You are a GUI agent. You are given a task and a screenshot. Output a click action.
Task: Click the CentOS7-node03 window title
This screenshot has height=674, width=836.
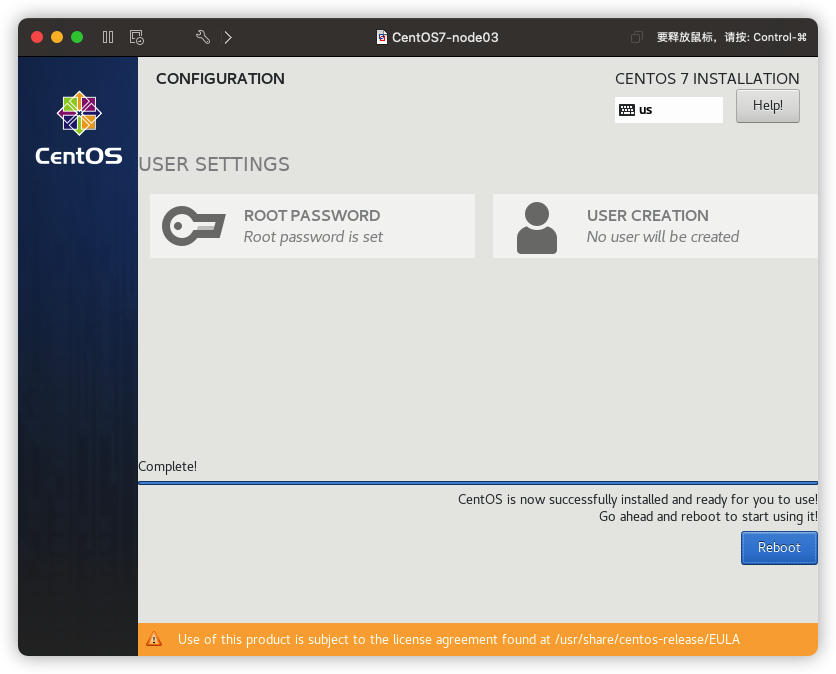445,37
